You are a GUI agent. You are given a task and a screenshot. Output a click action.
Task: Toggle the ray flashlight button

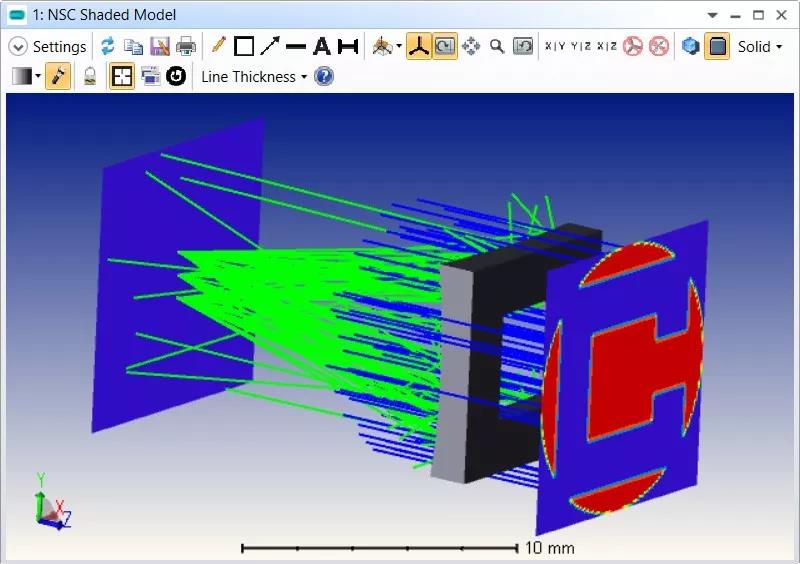tap(58, 77)
